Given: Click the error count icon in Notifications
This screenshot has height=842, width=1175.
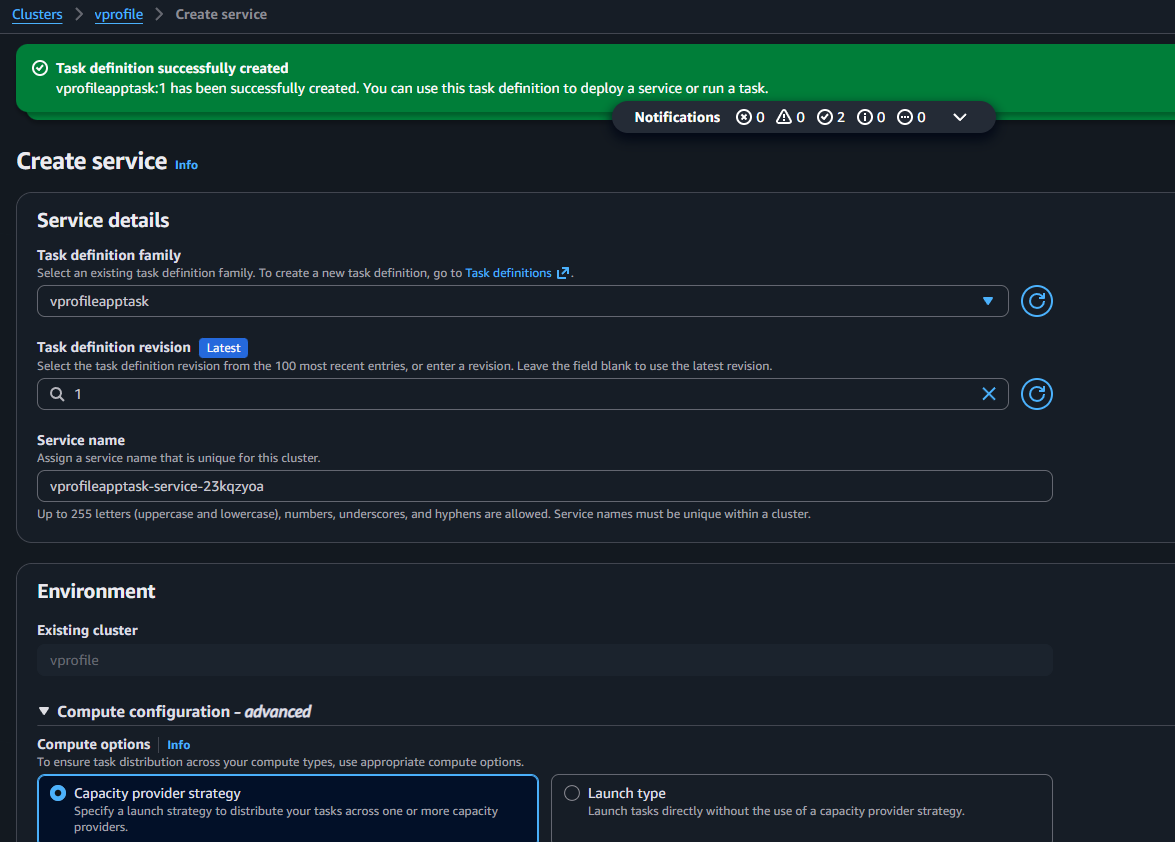Looking at the screenshot, I should (x=743, y=117).
